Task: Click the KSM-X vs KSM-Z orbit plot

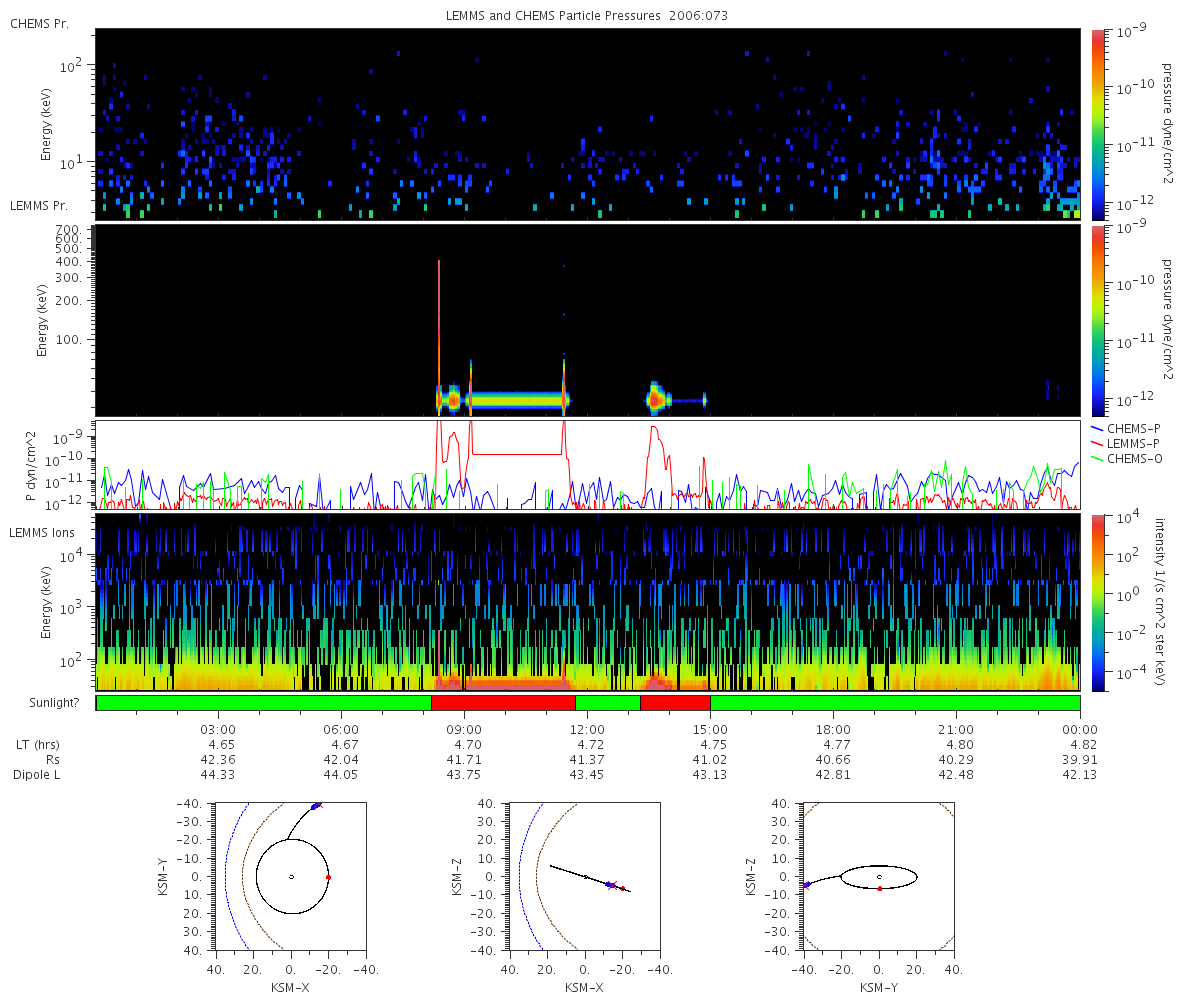Action: pyautogui.click(x=584, y=877)
